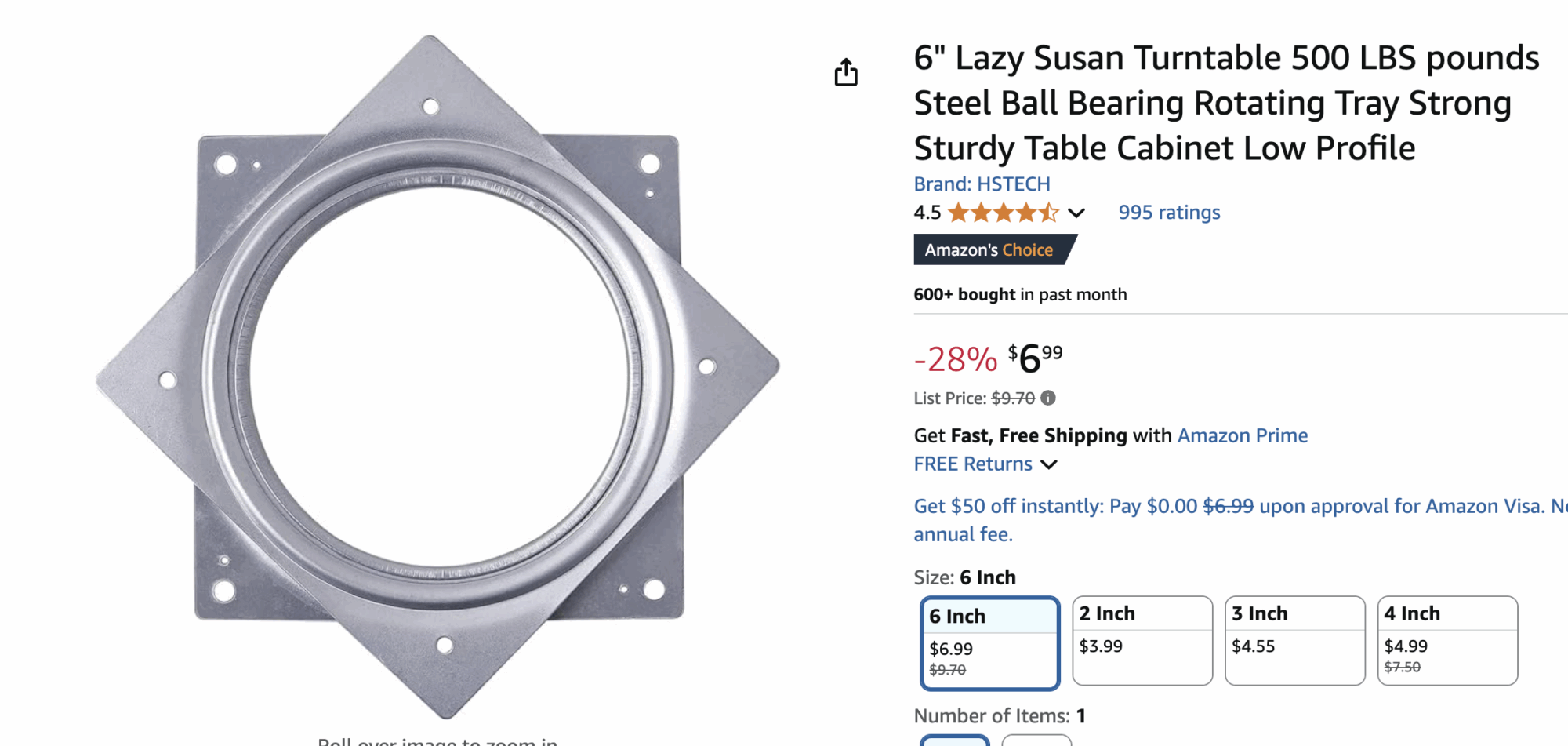Click the List Price info icon

[1048, 398]
